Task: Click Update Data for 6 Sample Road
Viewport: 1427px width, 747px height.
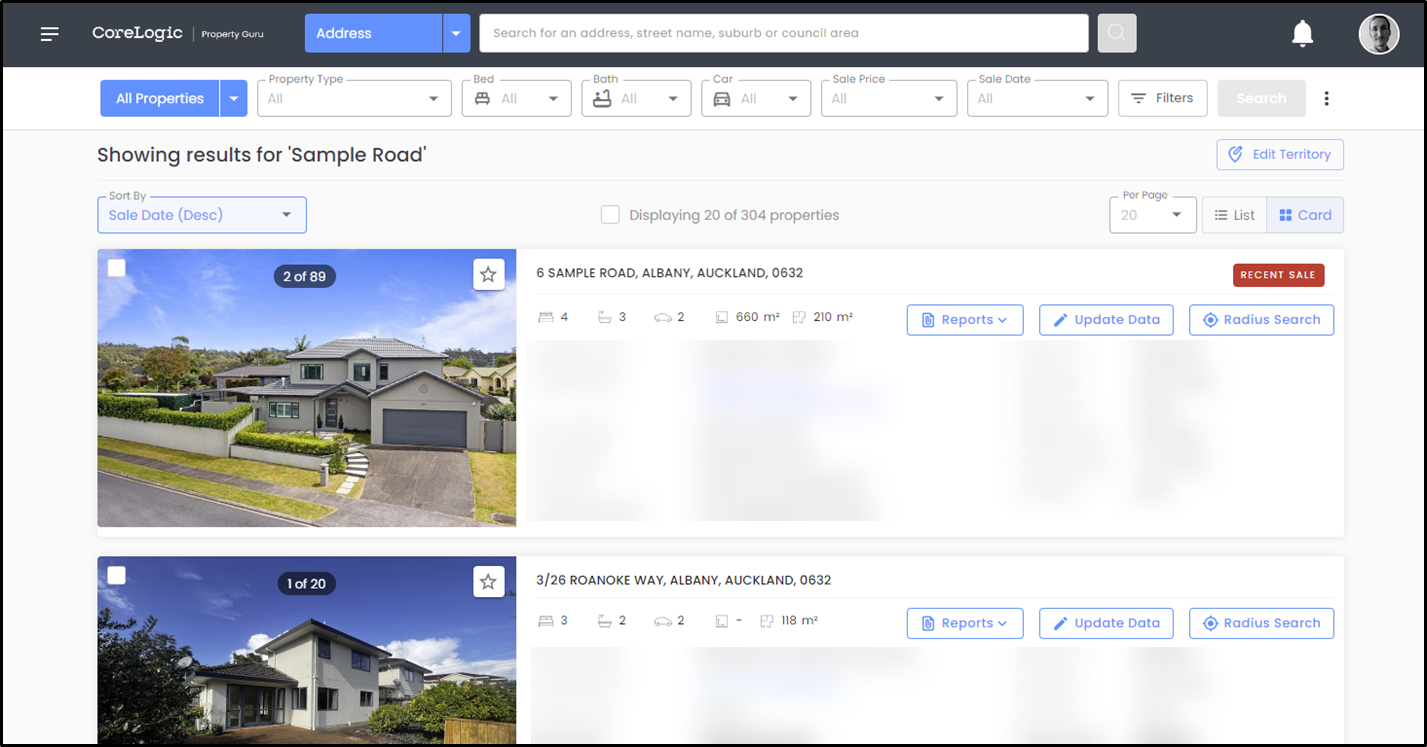Action: pyautogui.click(x=1106, y=320)
